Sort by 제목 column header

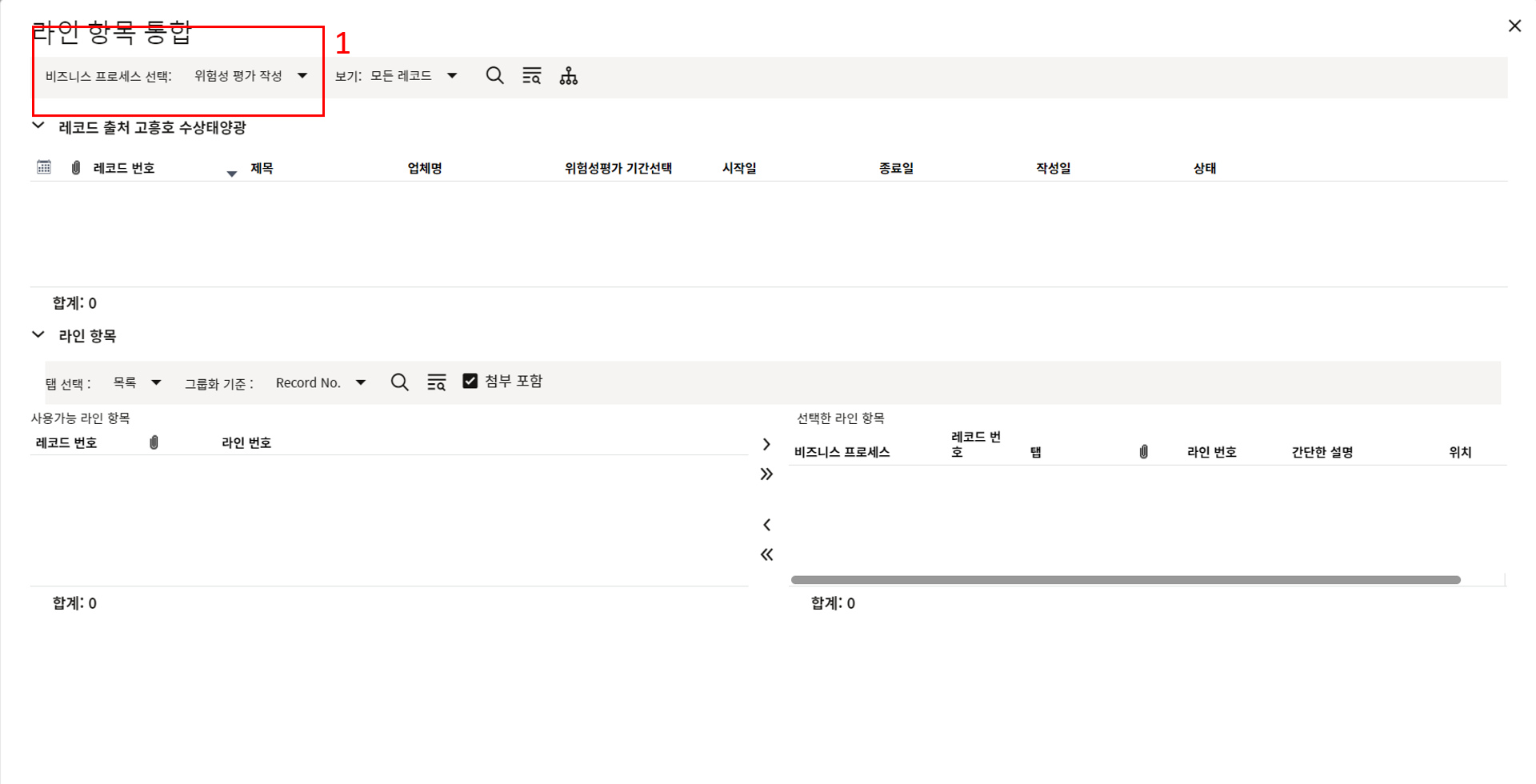[262, 168]
